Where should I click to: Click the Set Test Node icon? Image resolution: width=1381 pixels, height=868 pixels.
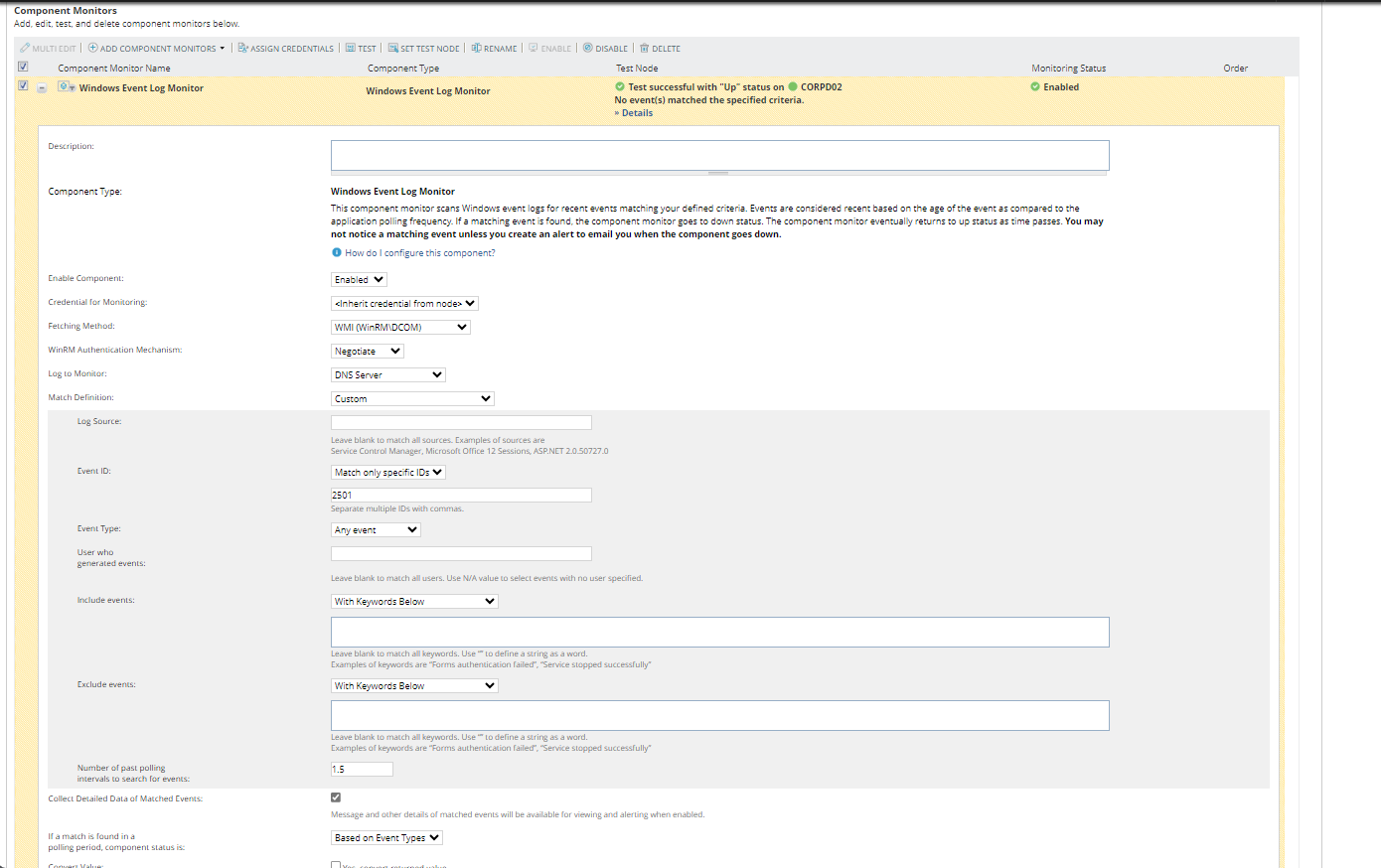[392, 48]
